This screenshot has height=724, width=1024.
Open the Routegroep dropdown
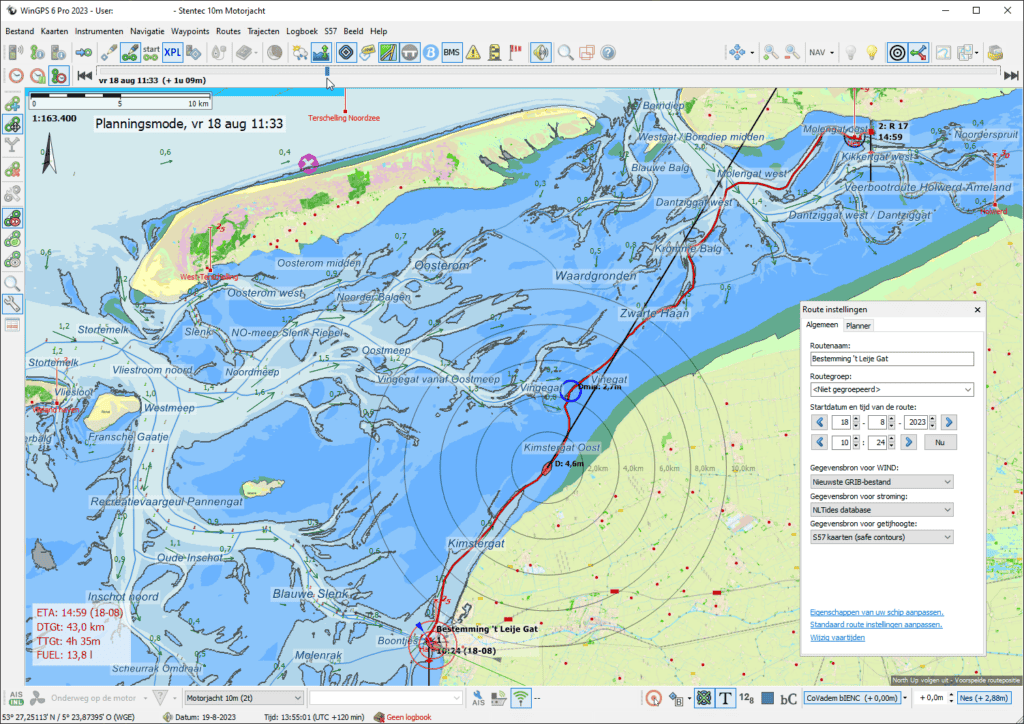pyautogui.click(x=891, y=389)
